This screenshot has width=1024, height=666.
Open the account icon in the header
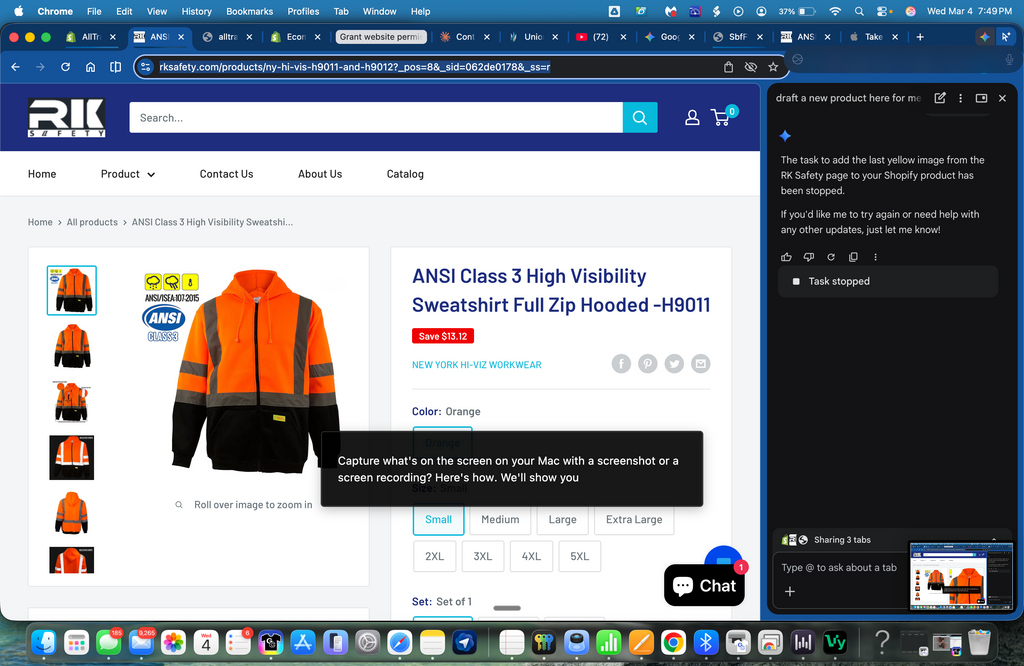(691, 117)
